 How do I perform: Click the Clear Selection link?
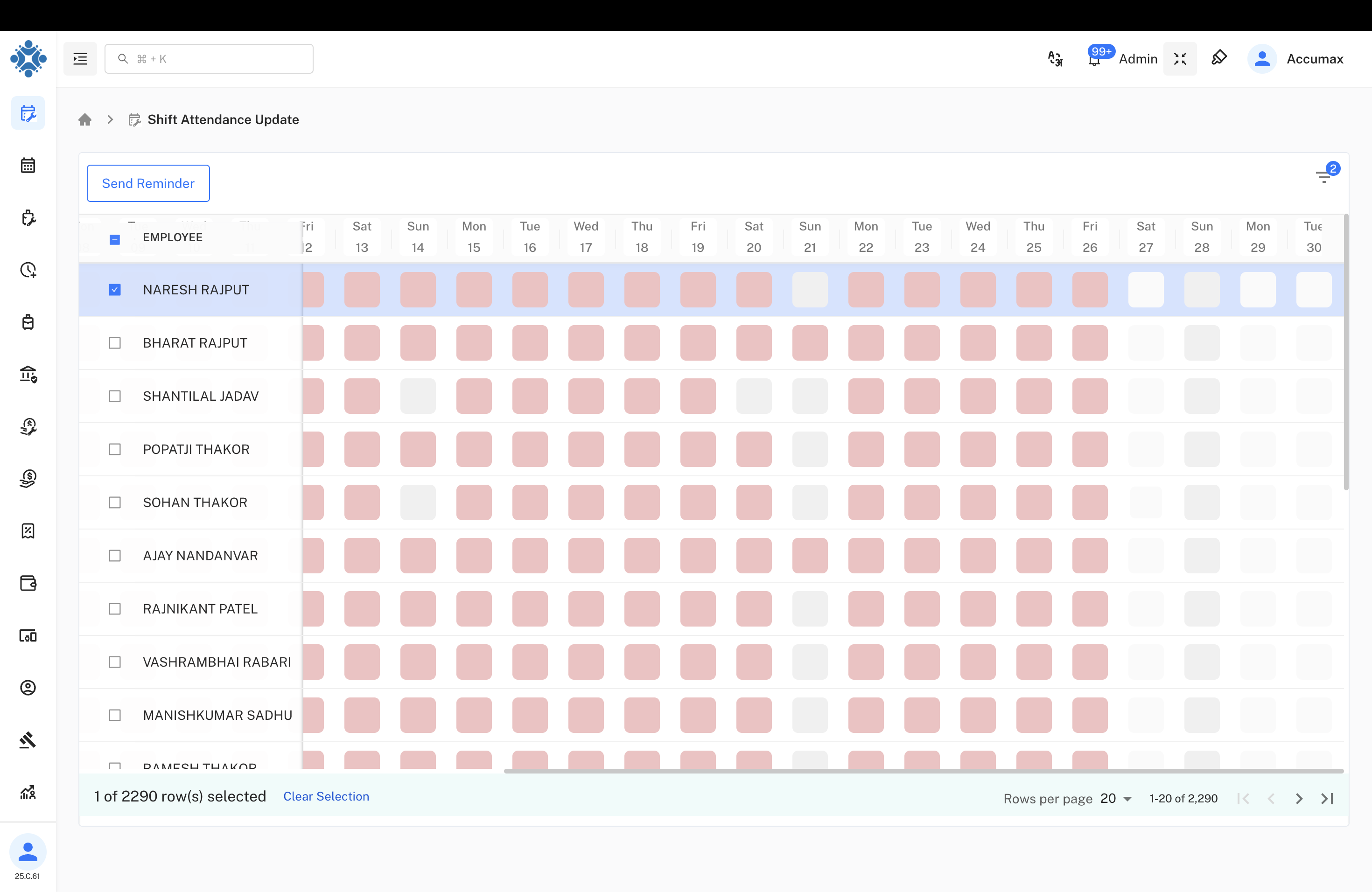click(x=326, y=796)
